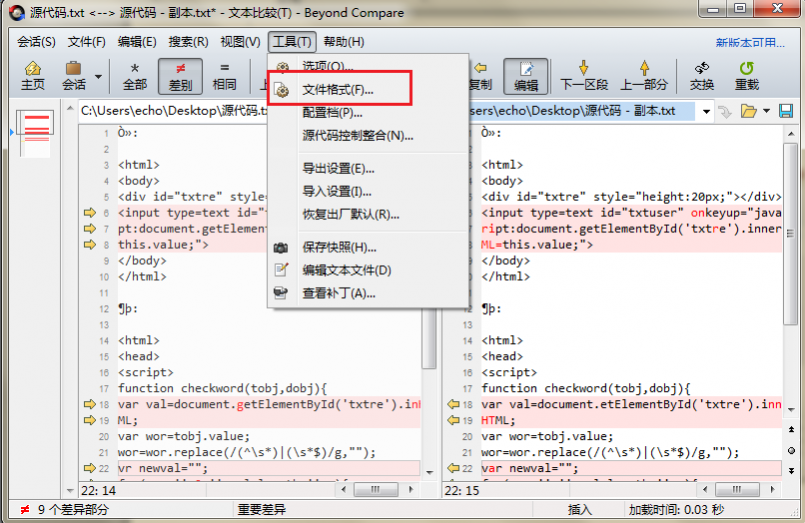Choose 配置档(P) menu entry
The height and width of the screenshot is (523, 805).
pyautogui.click(x=368, y=112)
